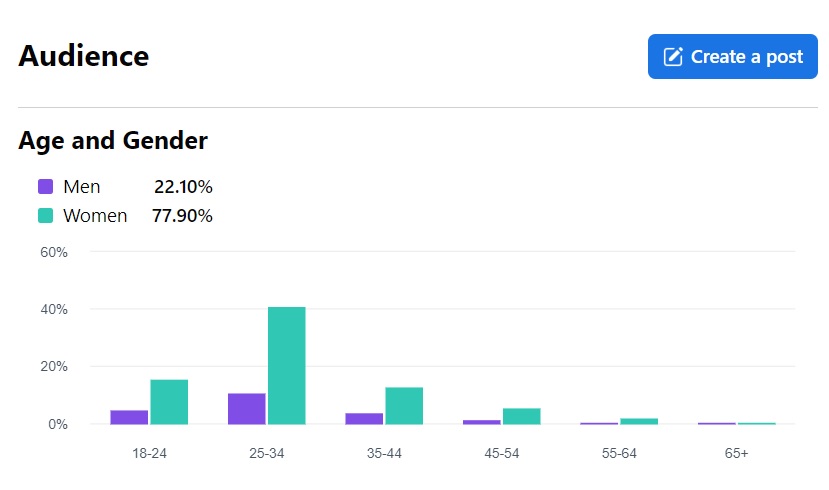Click the Age and Gender heading
Image resolution: width=829 pixels, height=490 pixels.
click(x=113, y=141)
